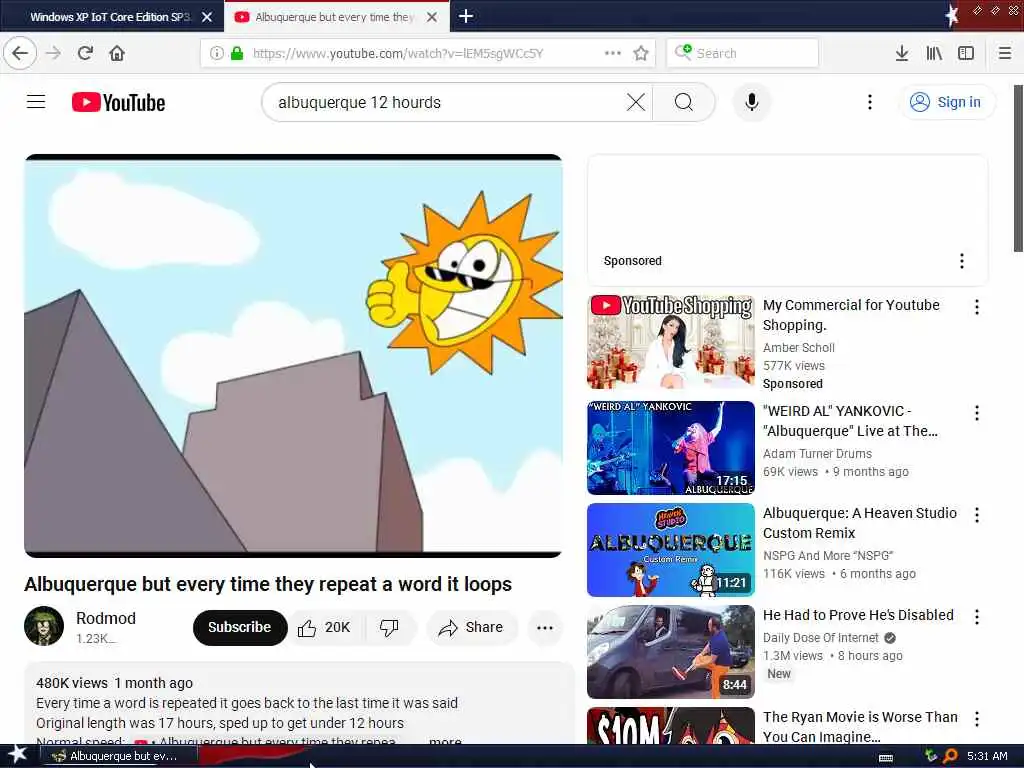Open the Youtube Shopping commercial thumbnail
Viewport: 1024px width, 768px height.
671,342
